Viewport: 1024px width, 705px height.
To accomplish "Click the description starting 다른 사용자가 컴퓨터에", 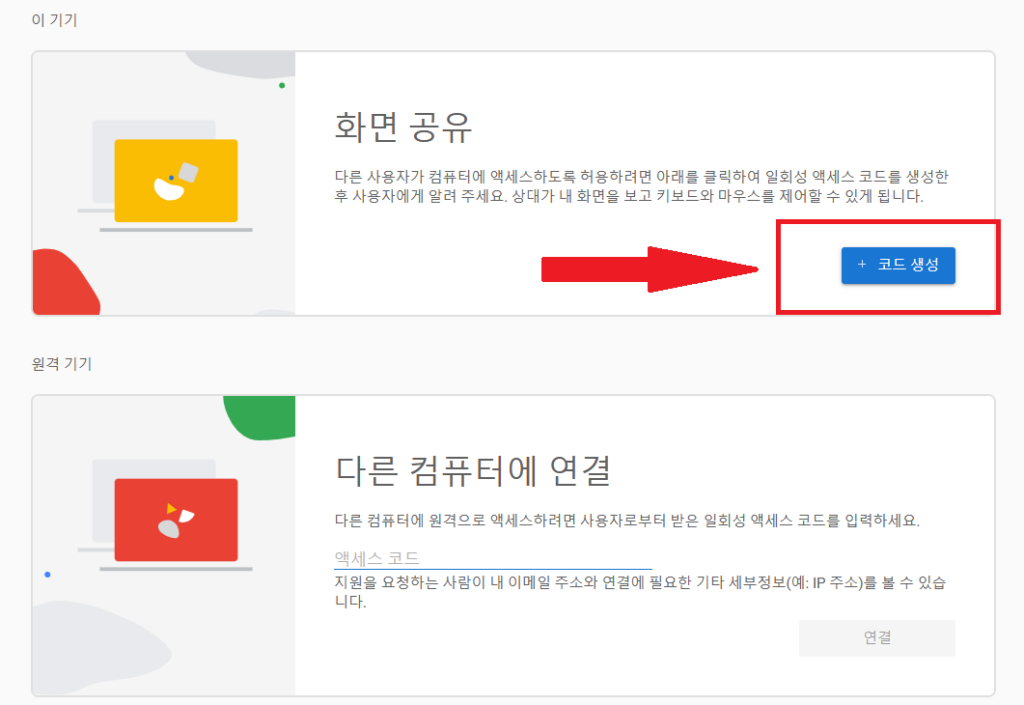I will [641, 186].
